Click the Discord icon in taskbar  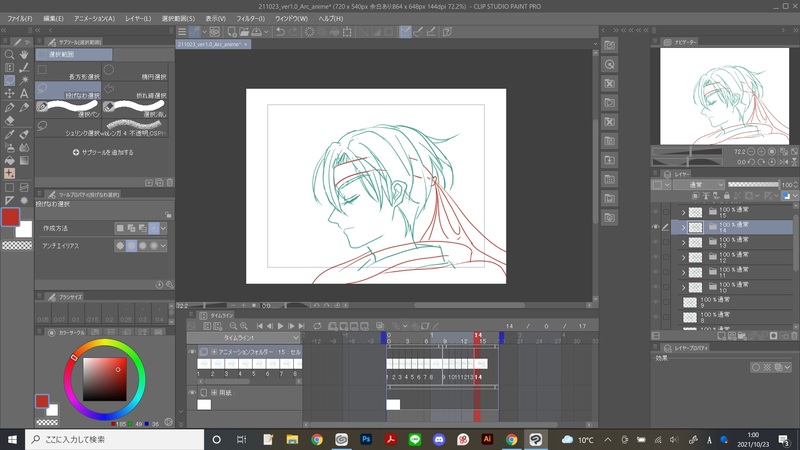437,439
